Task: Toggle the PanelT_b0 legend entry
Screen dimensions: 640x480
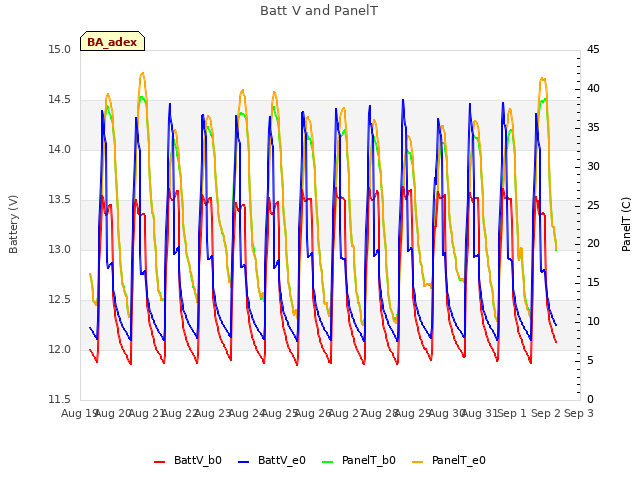Action: (359, 460)
